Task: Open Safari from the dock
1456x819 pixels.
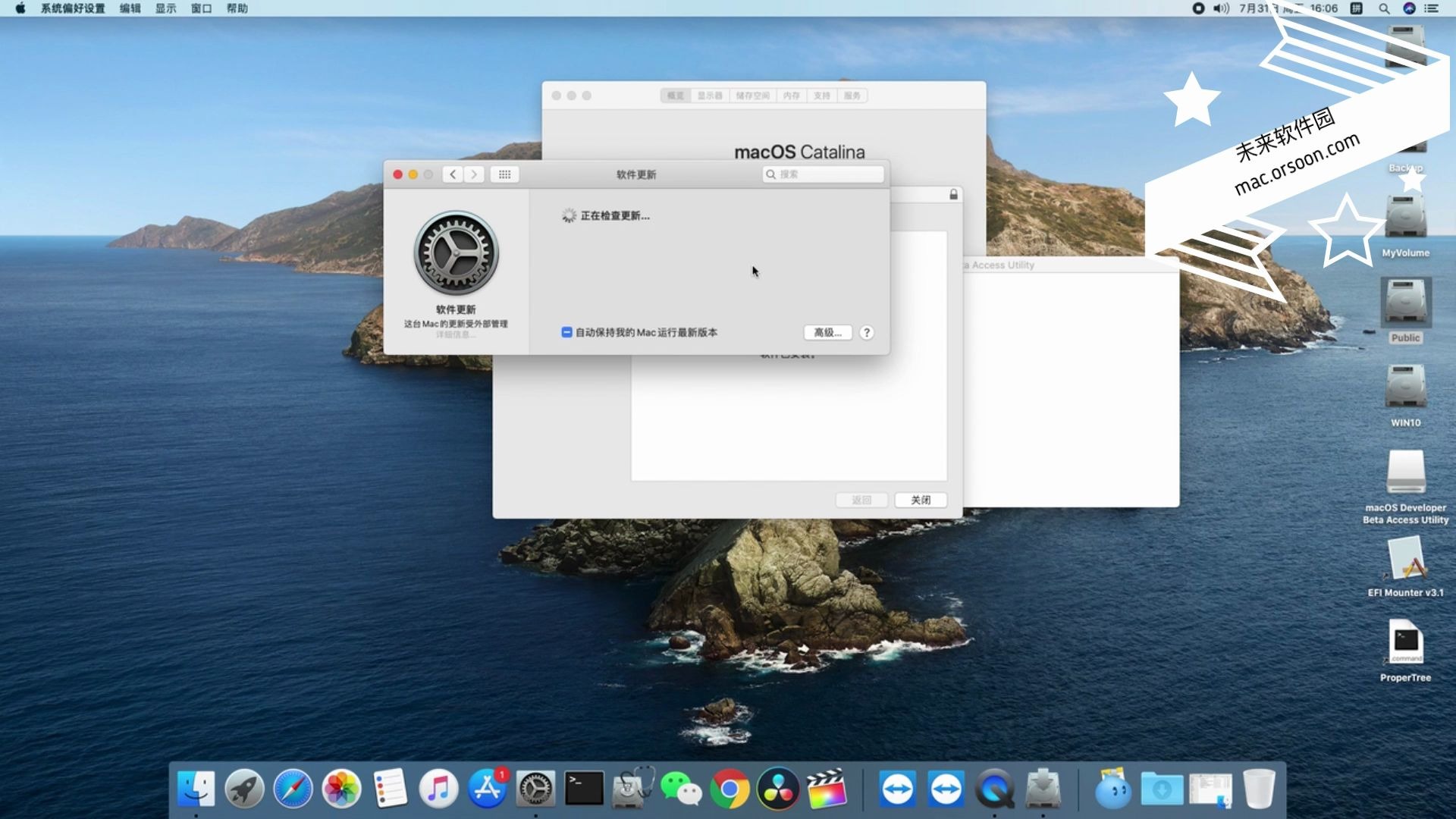Action: pyautogui.click(x=293, y=789)
